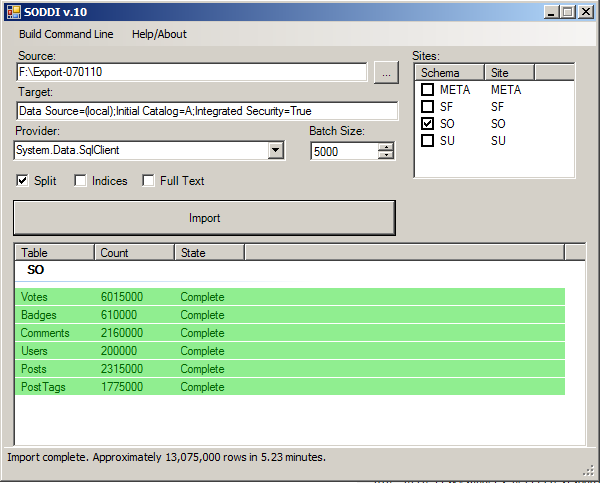Image resolution: width=600 pixels, height=483 pixels.
Task: Select the Users table row
Action: [290, 351]
